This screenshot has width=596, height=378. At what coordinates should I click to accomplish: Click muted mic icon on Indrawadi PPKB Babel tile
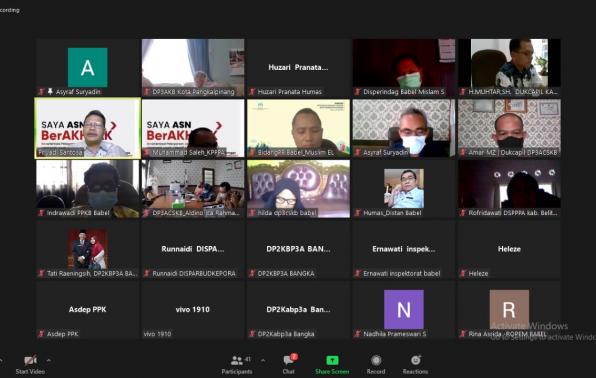pos(41,213)
